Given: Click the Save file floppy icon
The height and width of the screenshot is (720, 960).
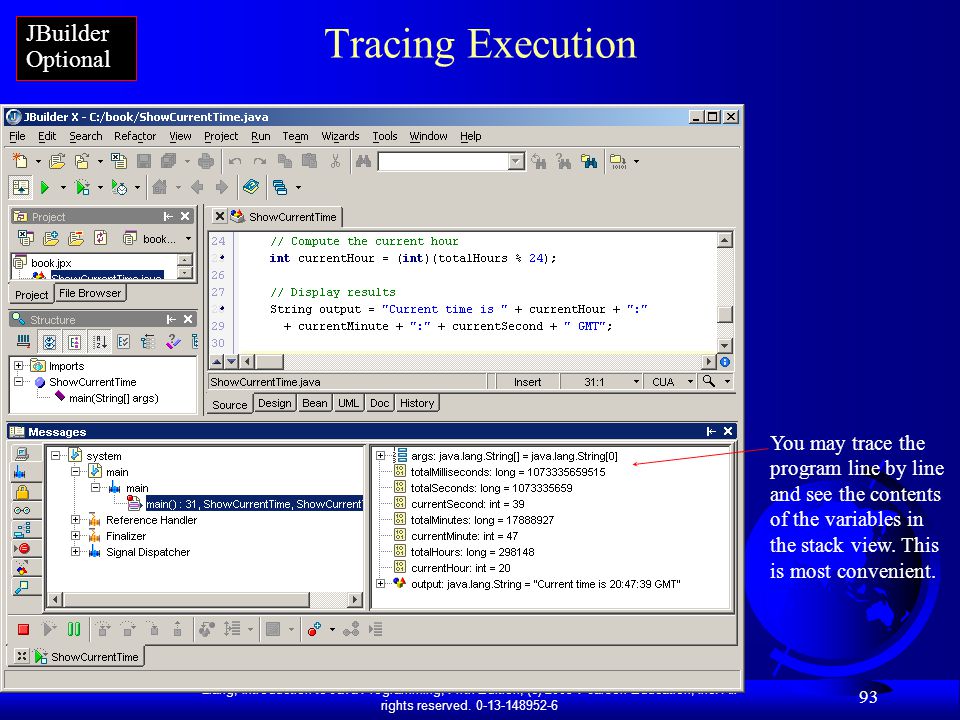Looking at the screenshot, I should click(x=144, y=161).
